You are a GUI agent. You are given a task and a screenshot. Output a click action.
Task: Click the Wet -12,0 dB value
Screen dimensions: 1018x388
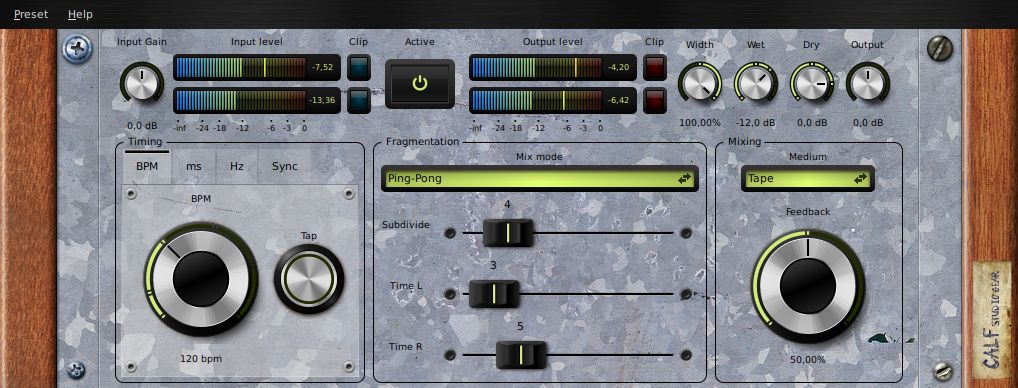[756, 122]
